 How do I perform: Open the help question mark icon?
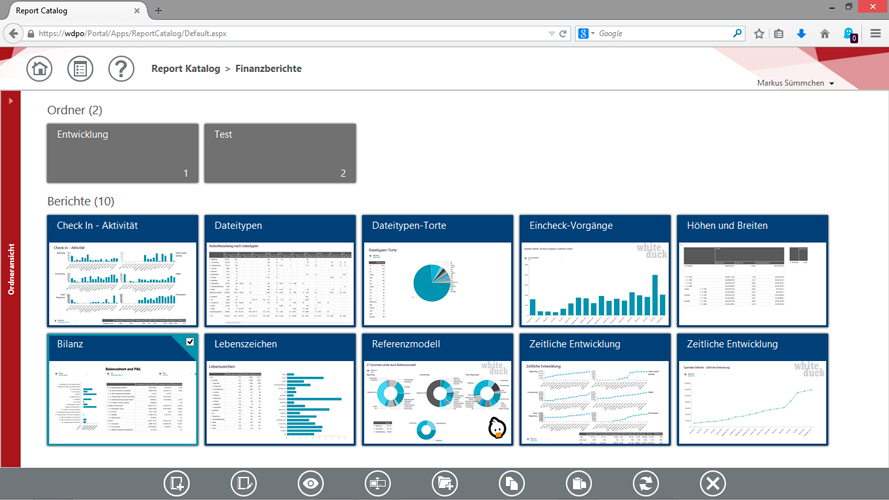pos(121,69)
